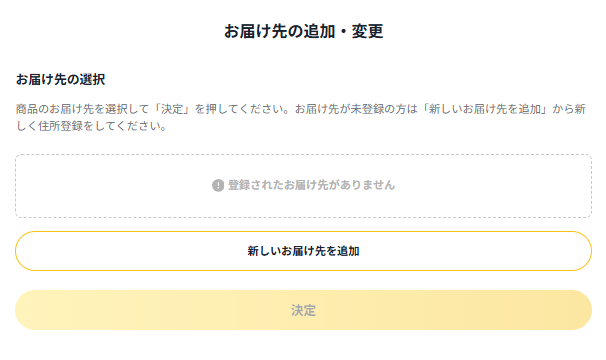Screen dimensions: 606x360
Task: Click the お届け先が未登録の方は phrase
Action: click(x=356, y=109)
